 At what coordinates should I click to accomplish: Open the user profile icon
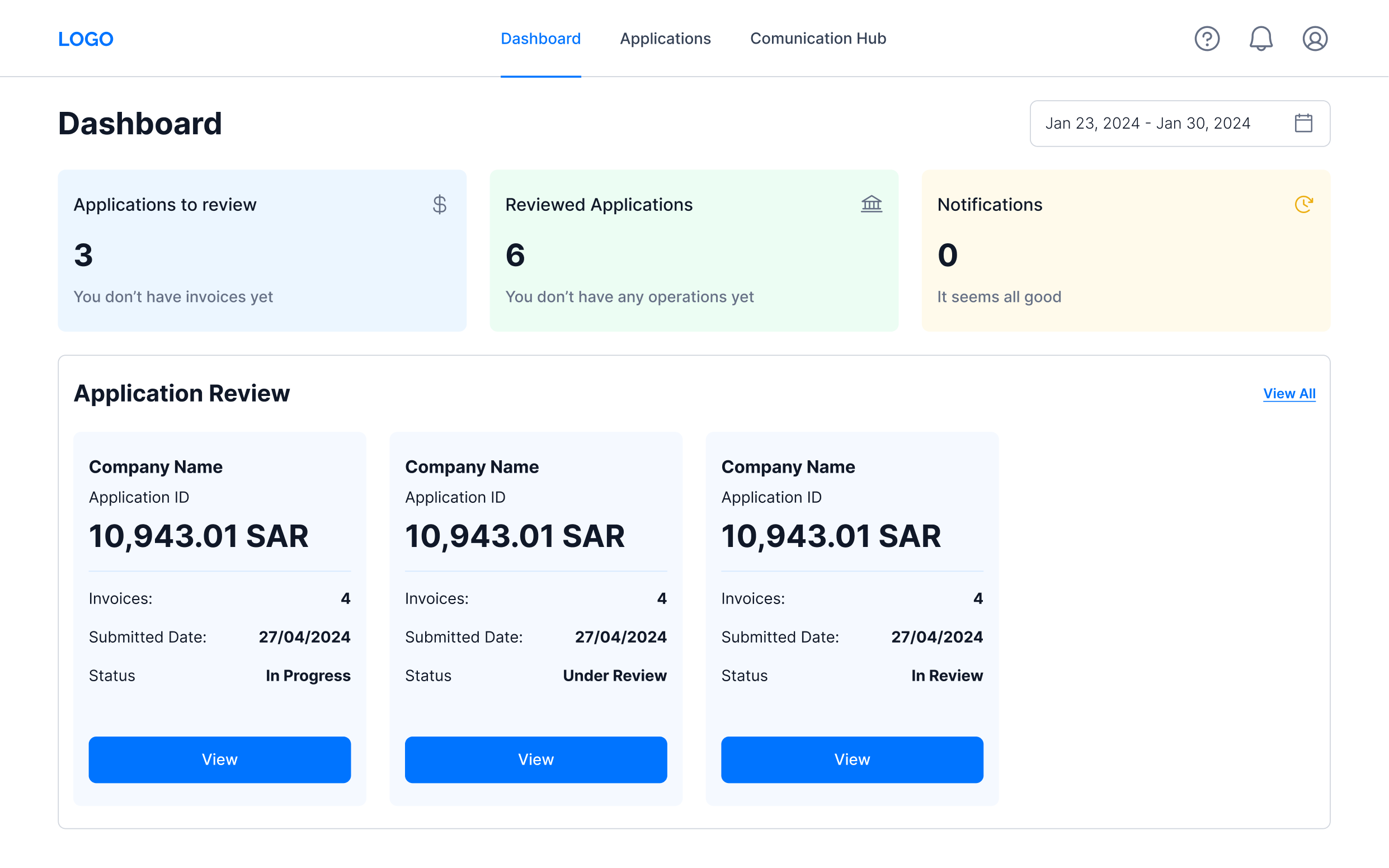point(1315,39)
